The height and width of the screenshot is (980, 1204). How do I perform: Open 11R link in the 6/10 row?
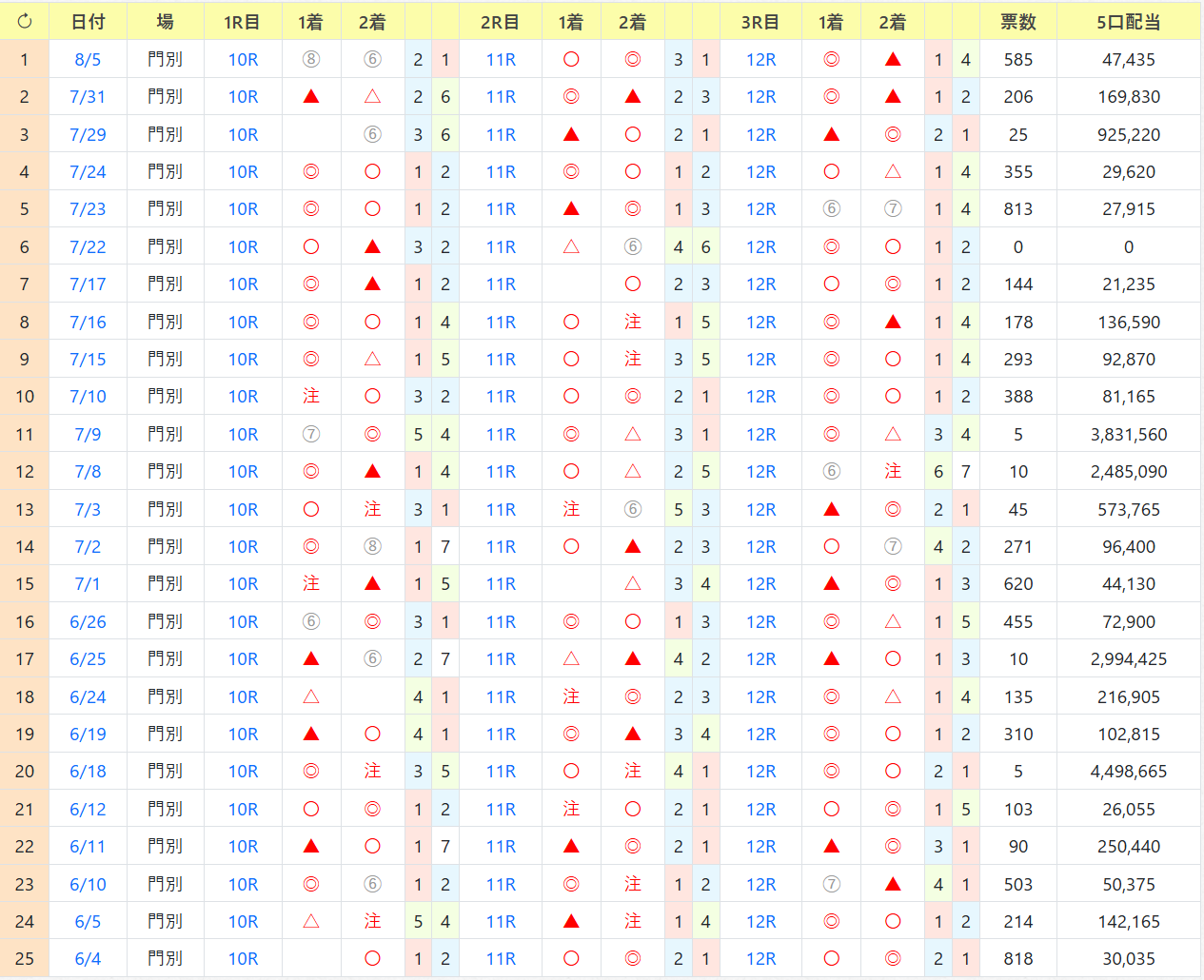[x=501, y=885]
